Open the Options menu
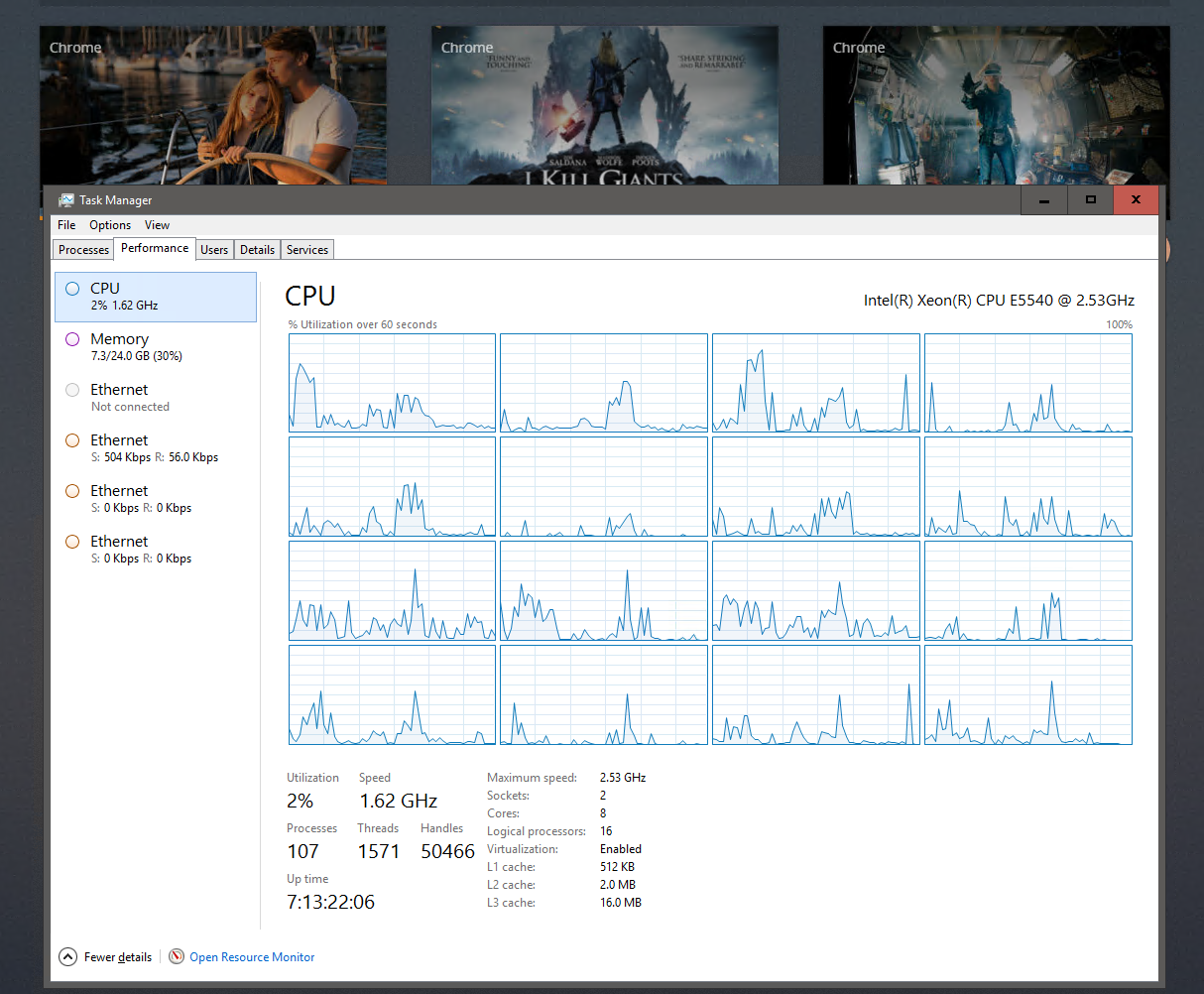 click(x=110, y=225)
